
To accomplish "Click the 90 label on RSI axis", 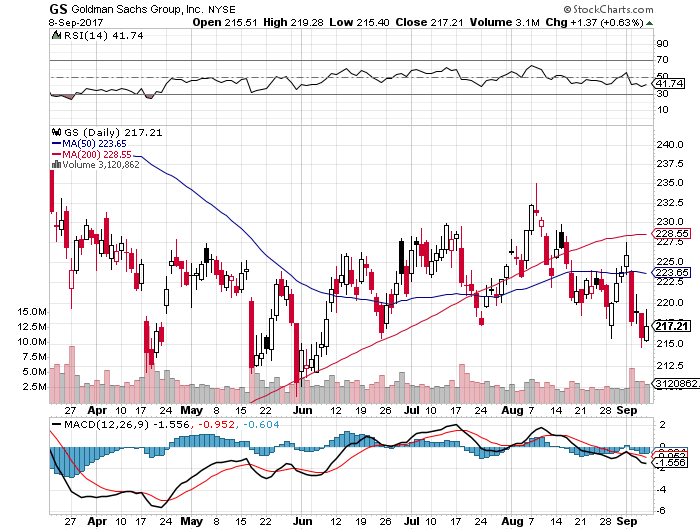I will coord(662,43).
